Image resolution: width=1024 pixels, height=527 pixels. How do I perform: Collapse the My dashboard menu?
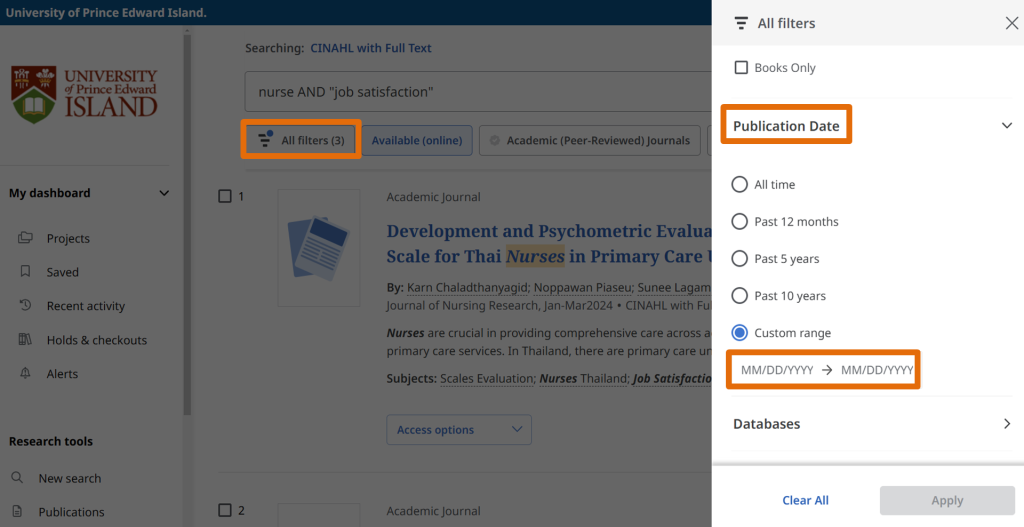(164, 193)
